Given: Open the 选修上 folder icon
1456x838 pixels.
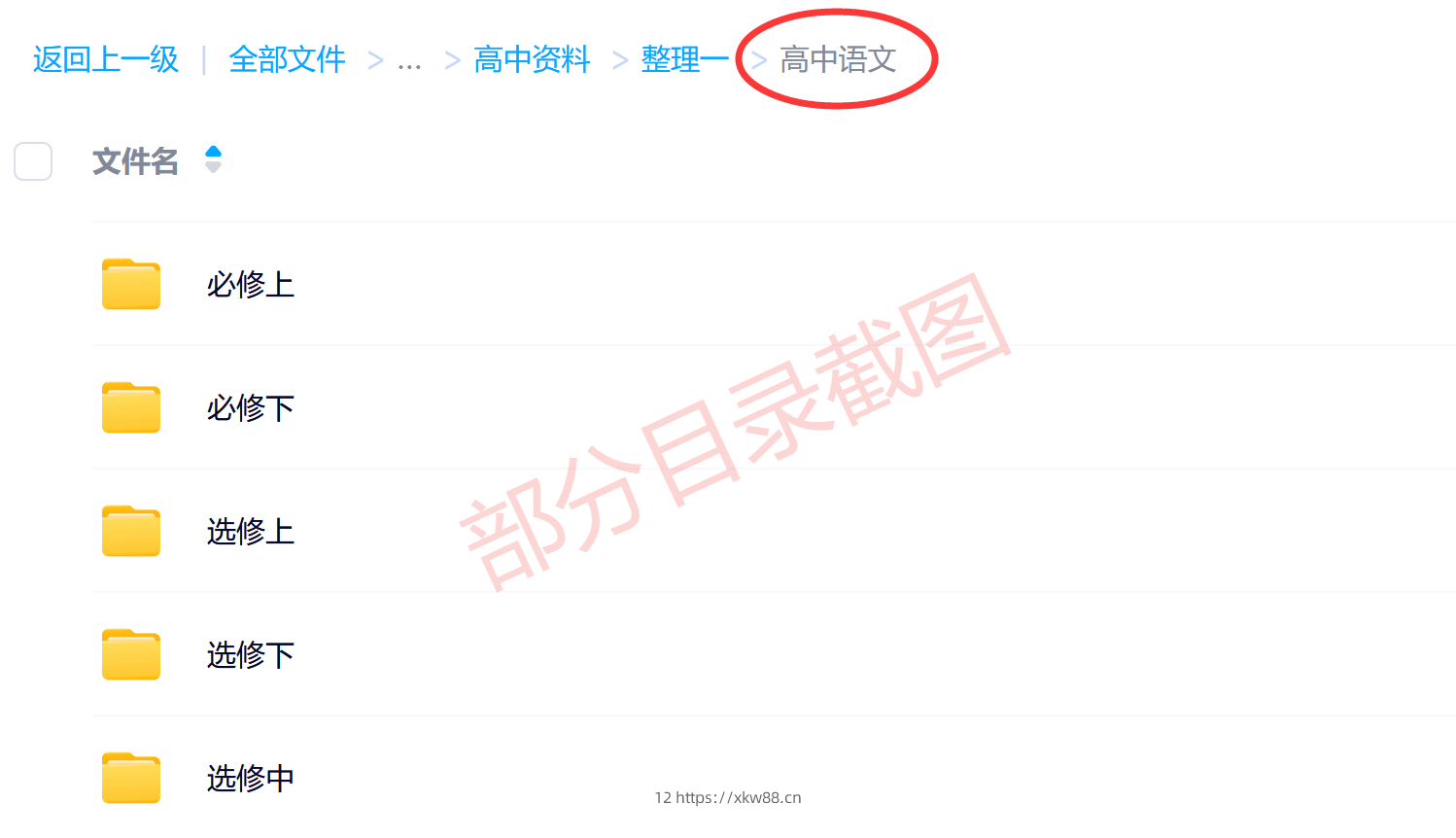Looking at the screenshot, I should point(131,531).
